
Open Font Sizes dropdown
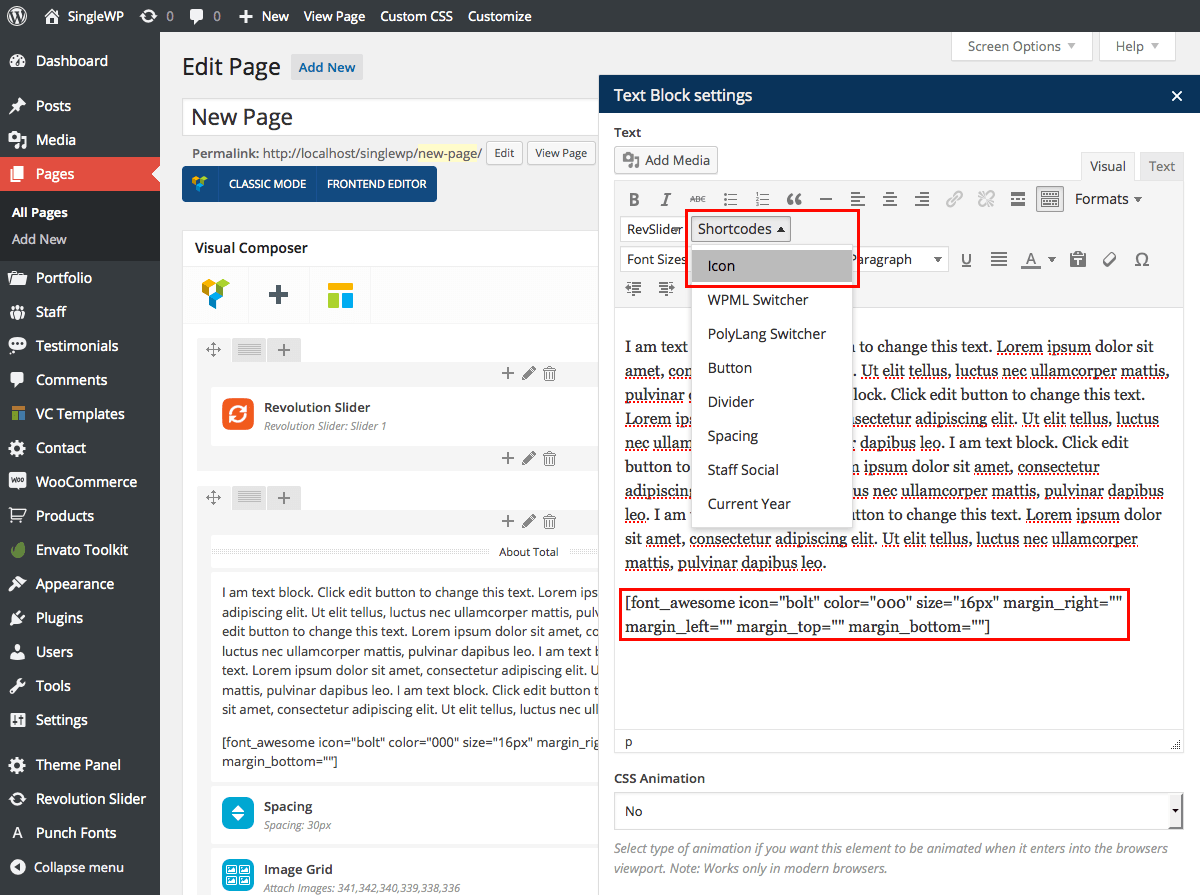656,259
